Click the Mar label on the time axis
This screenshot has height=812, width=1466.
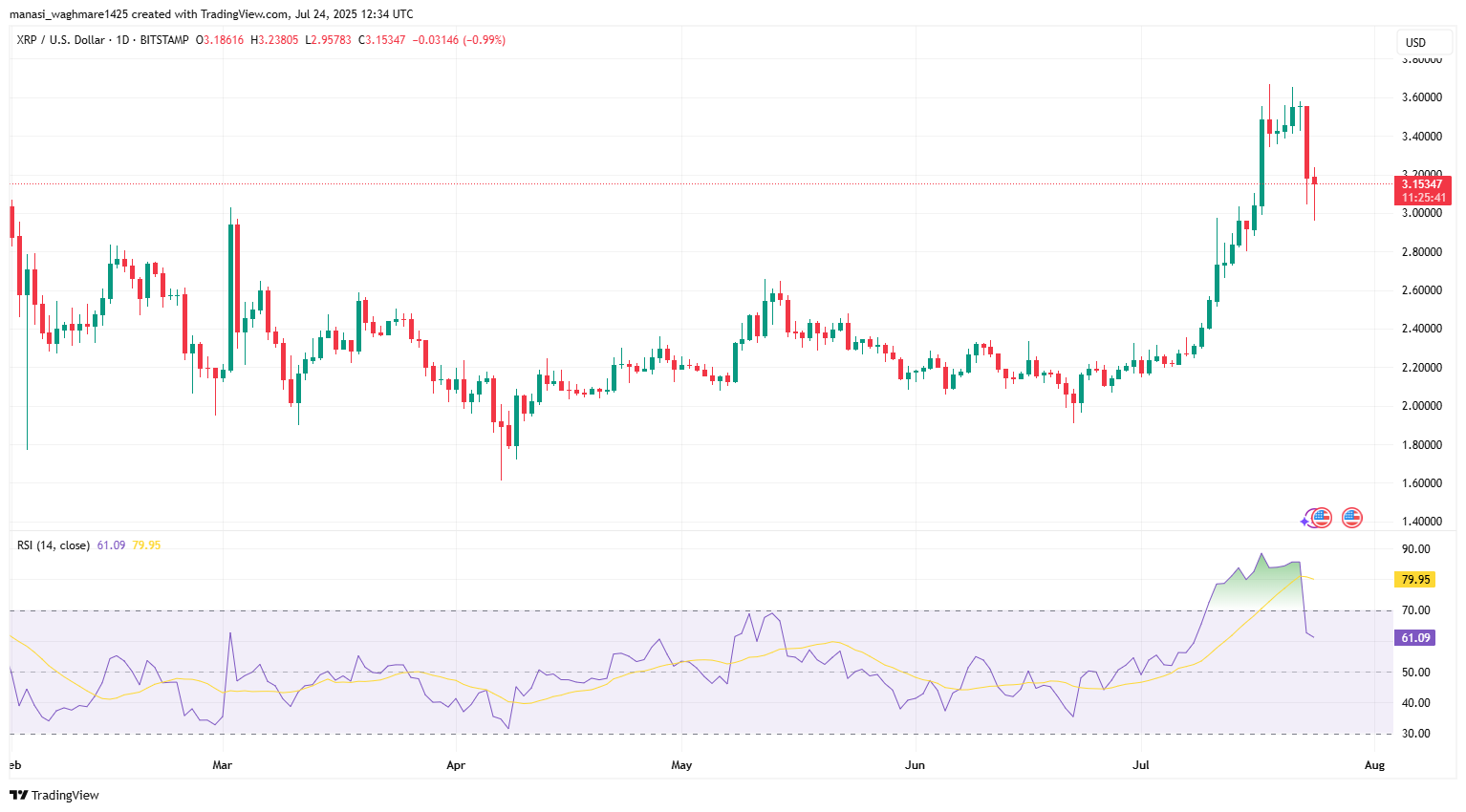coord(223,765)
